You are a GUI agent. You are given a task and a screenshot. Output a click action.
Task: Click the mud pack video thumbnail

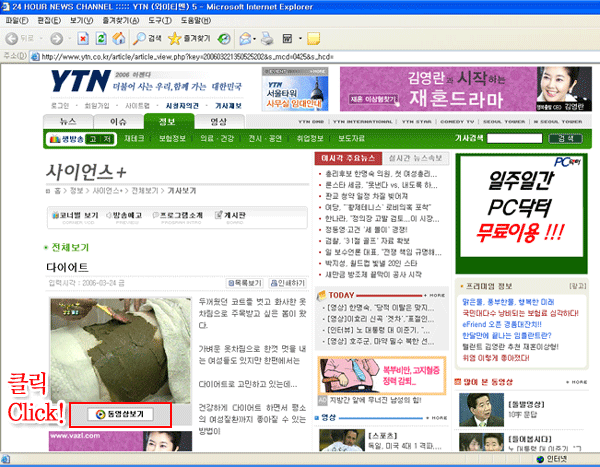[x=121, y=350]
